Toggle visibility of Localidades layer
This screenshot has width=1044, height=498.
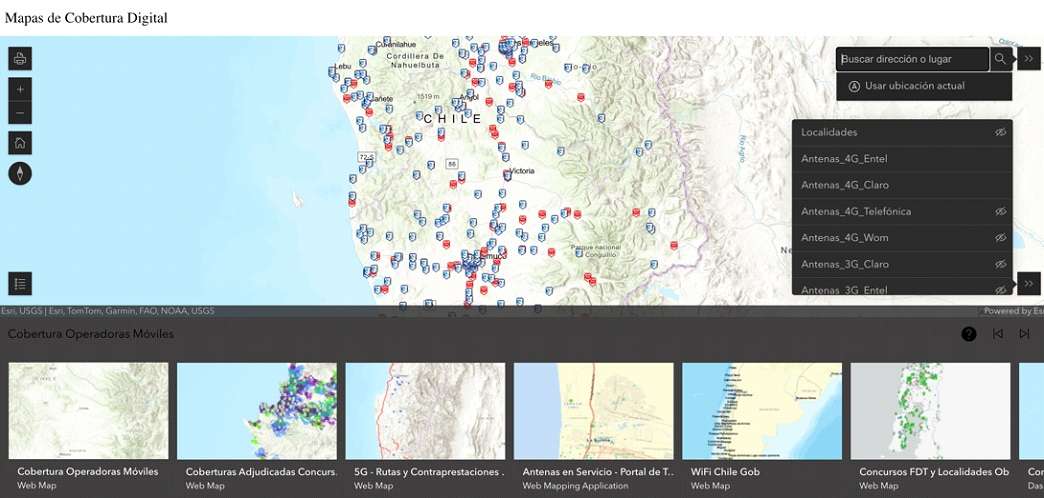coord(999,133)
